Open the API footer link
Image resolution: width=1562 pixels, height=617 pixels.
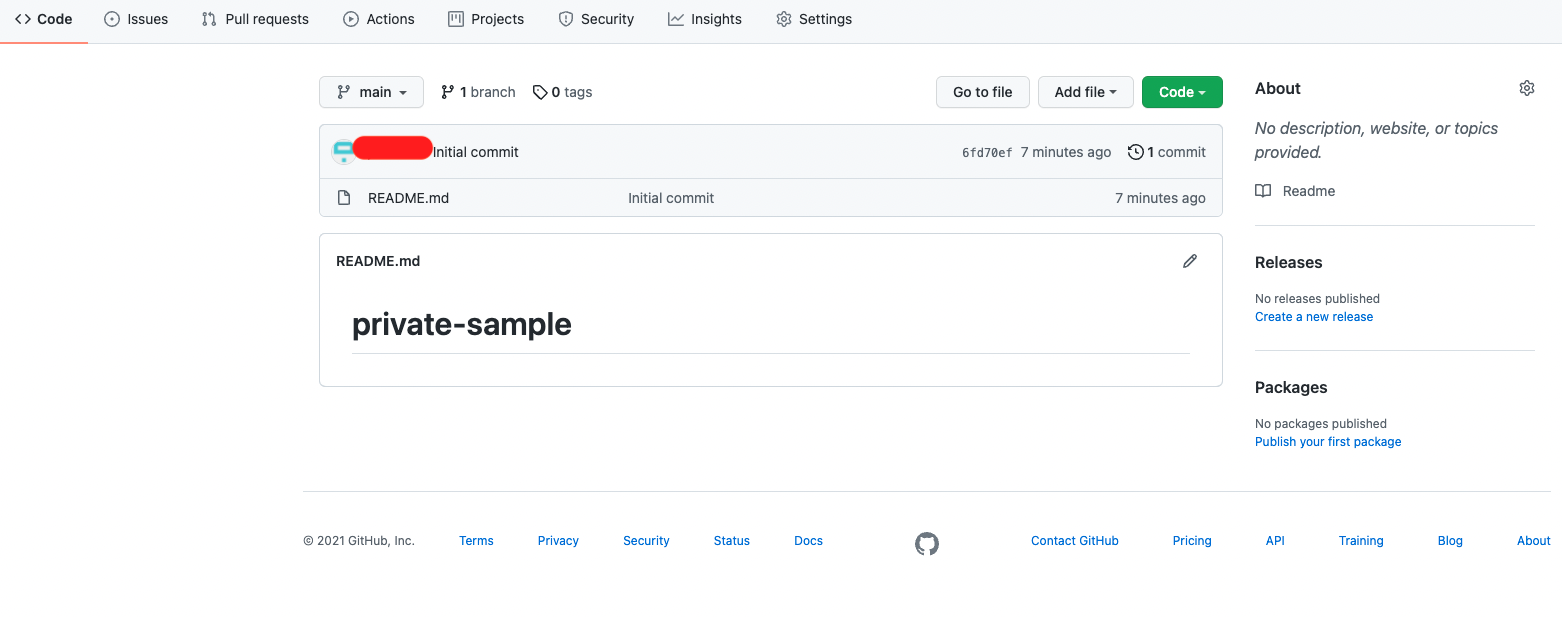1275,541
